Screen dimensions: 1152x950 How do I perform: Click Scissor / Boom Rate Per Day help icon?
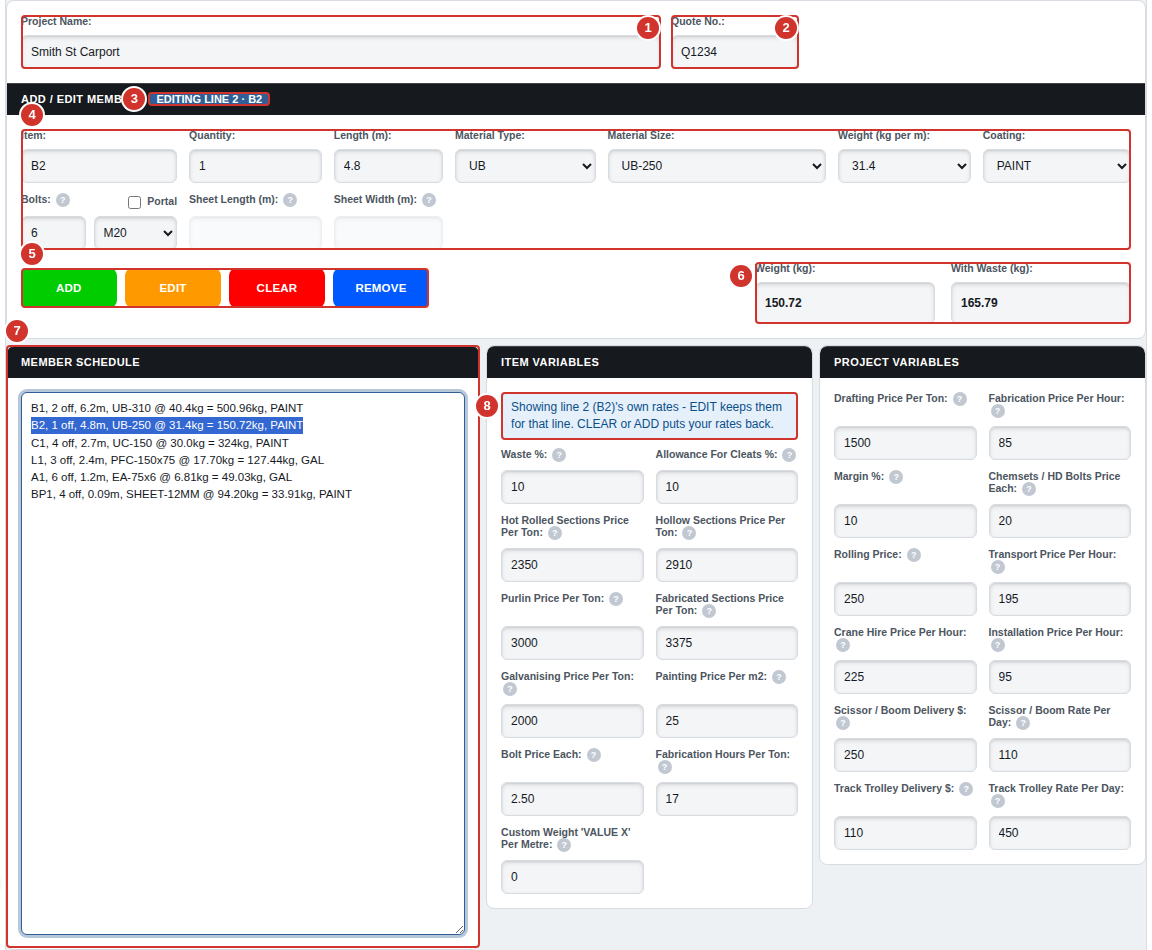[1023, 723]
